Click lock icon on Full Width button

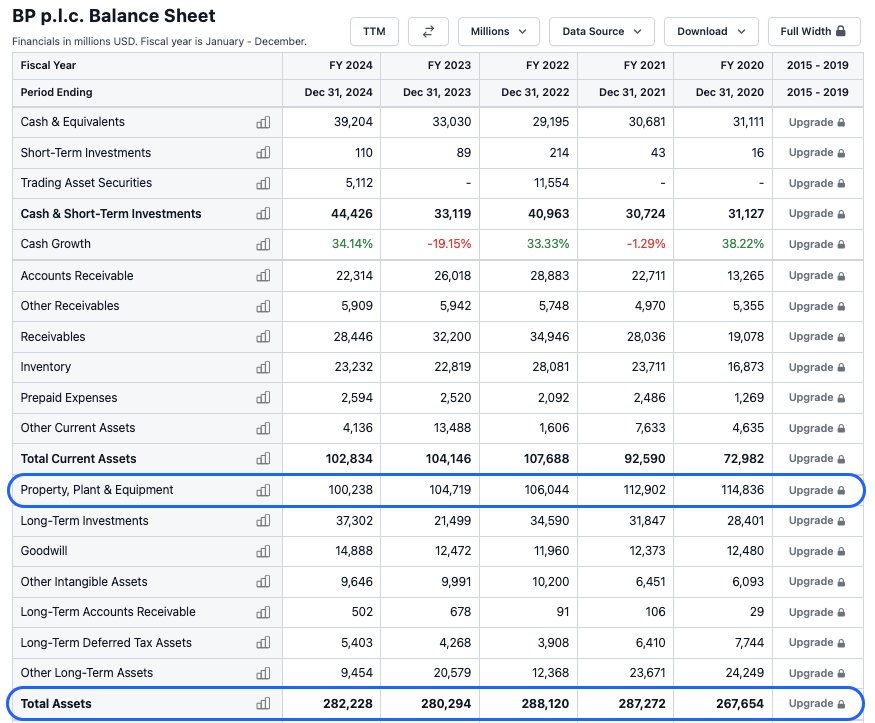point(841,31)
